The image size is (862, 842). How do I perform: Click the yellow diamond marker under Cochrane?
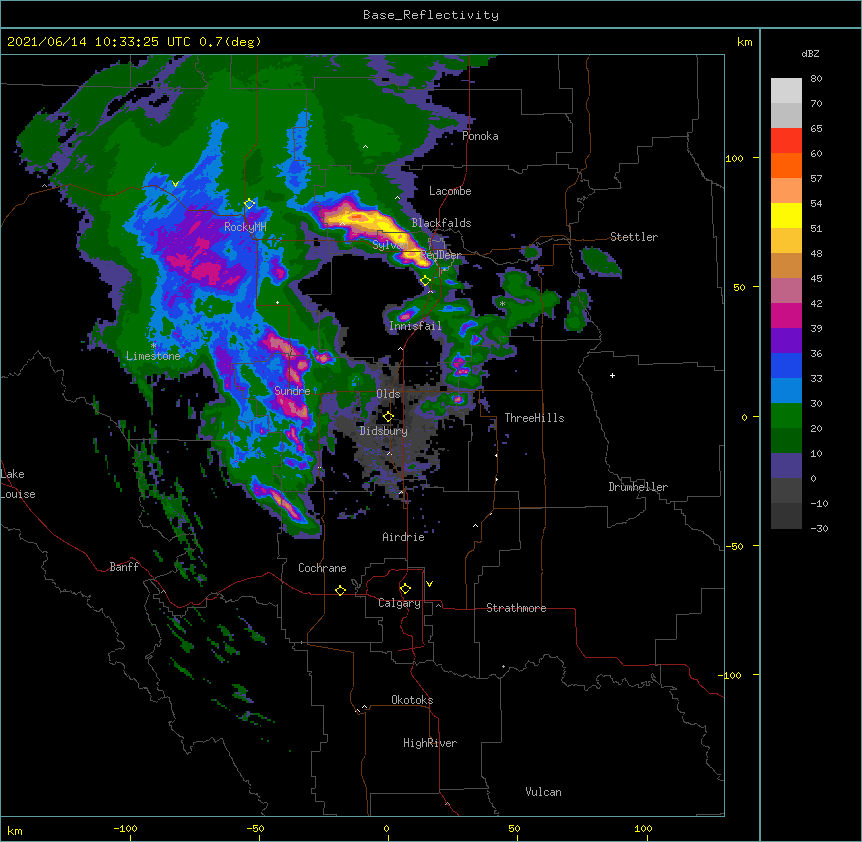[x=340, y=590]
